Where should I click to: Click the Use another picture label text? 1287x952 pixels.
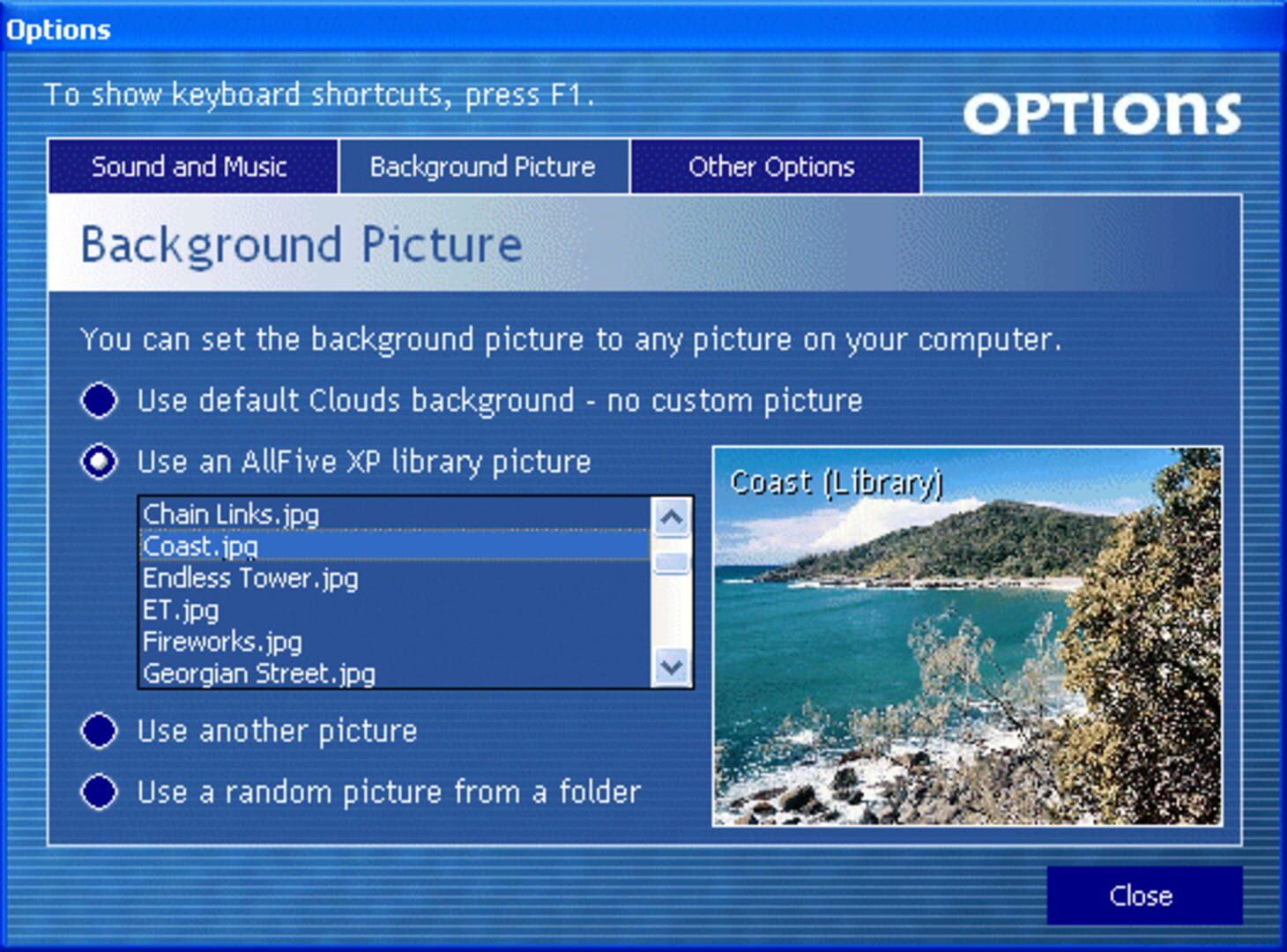277,731
